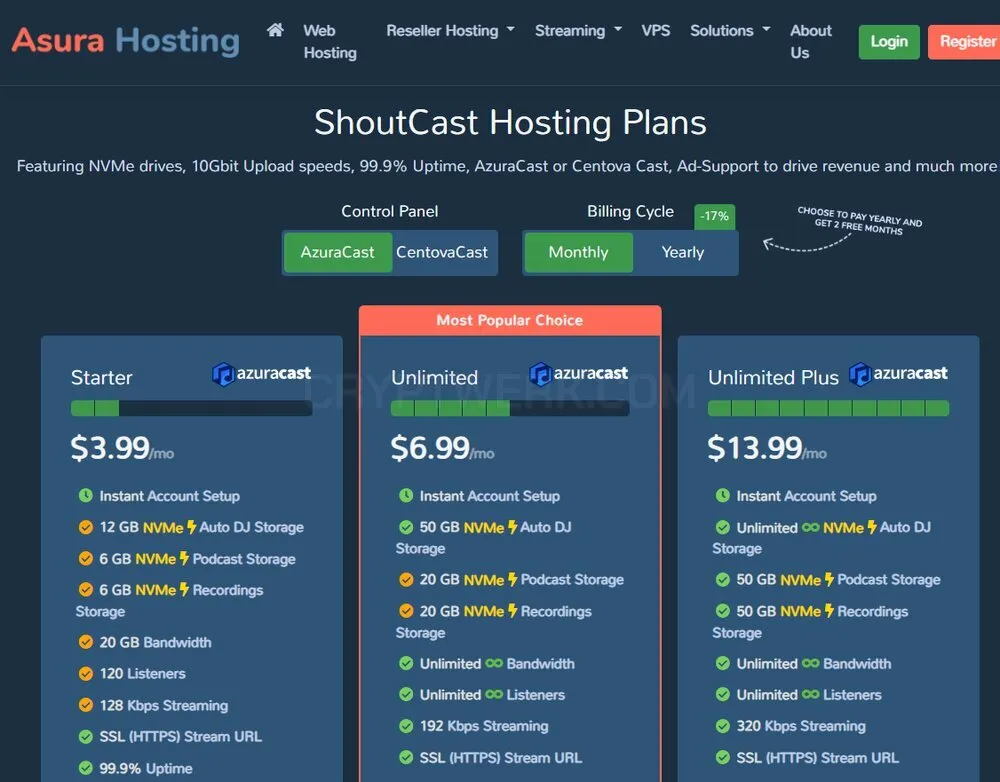Expand the Reseller Hosting dropdown
This screenshot has height=782, width=1000.
tap(450, 31)
